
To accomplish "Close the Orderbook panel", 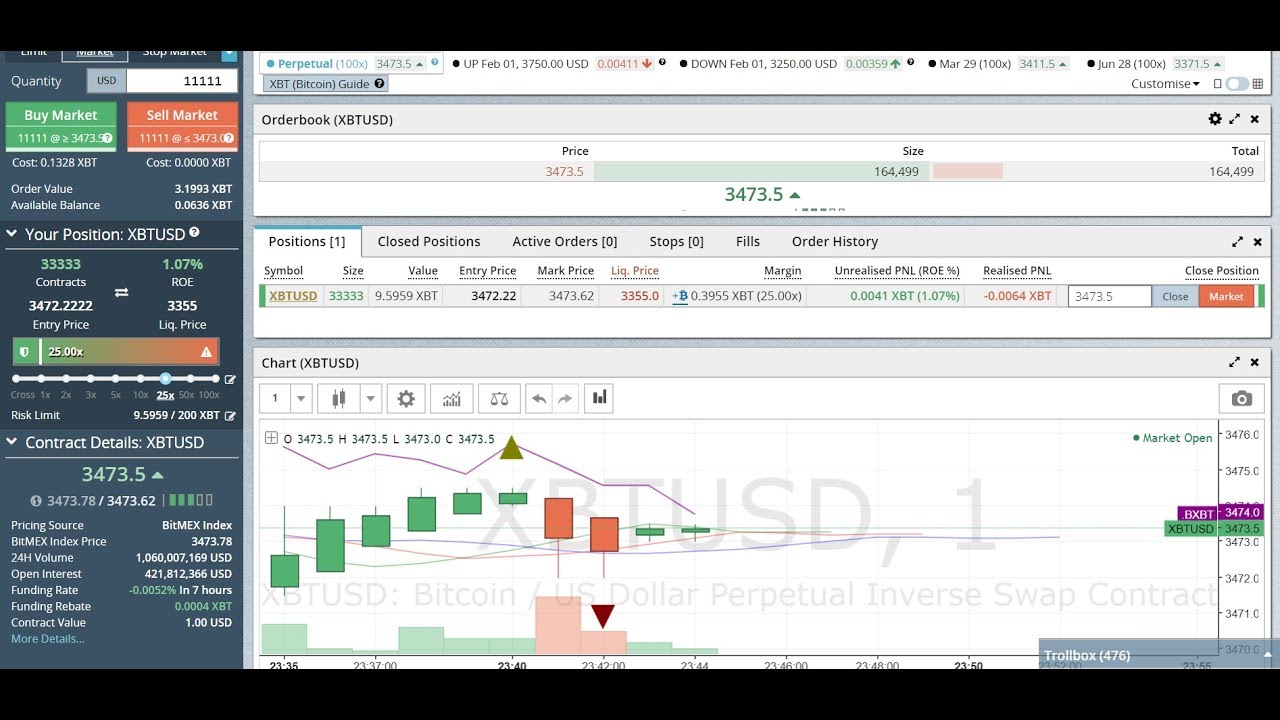I will point(1255,119).
